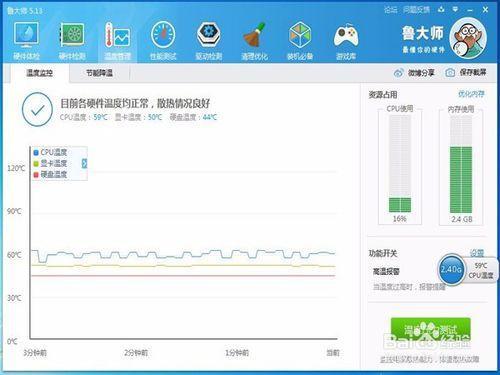Toggle the CPU温度 legend entry

50,152
